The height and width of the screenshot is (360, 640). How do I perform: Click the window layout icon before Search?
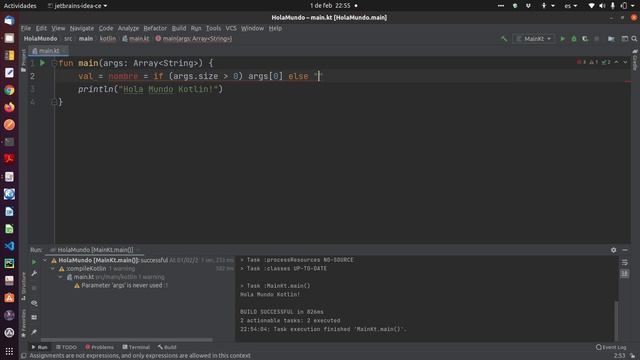pyautogui.click(x=624, y=39)
